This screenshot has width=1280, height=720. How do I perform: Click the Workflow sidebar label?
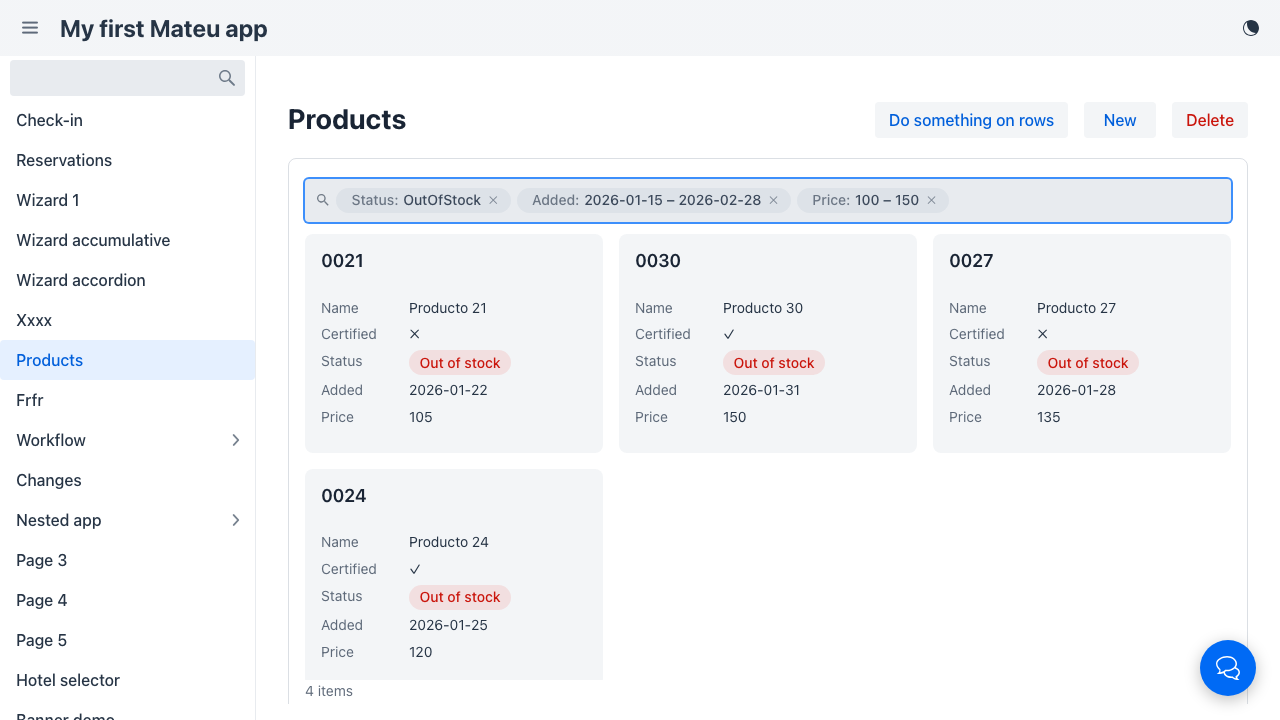(51, 440)
